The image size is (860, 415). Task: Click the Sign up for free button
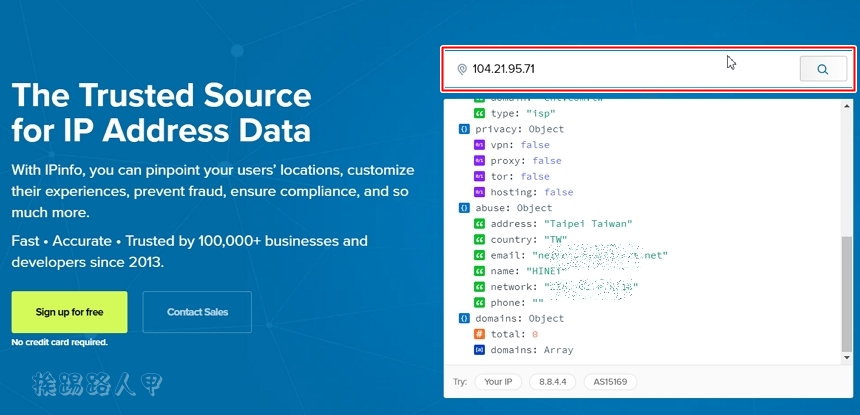point(69,312)
